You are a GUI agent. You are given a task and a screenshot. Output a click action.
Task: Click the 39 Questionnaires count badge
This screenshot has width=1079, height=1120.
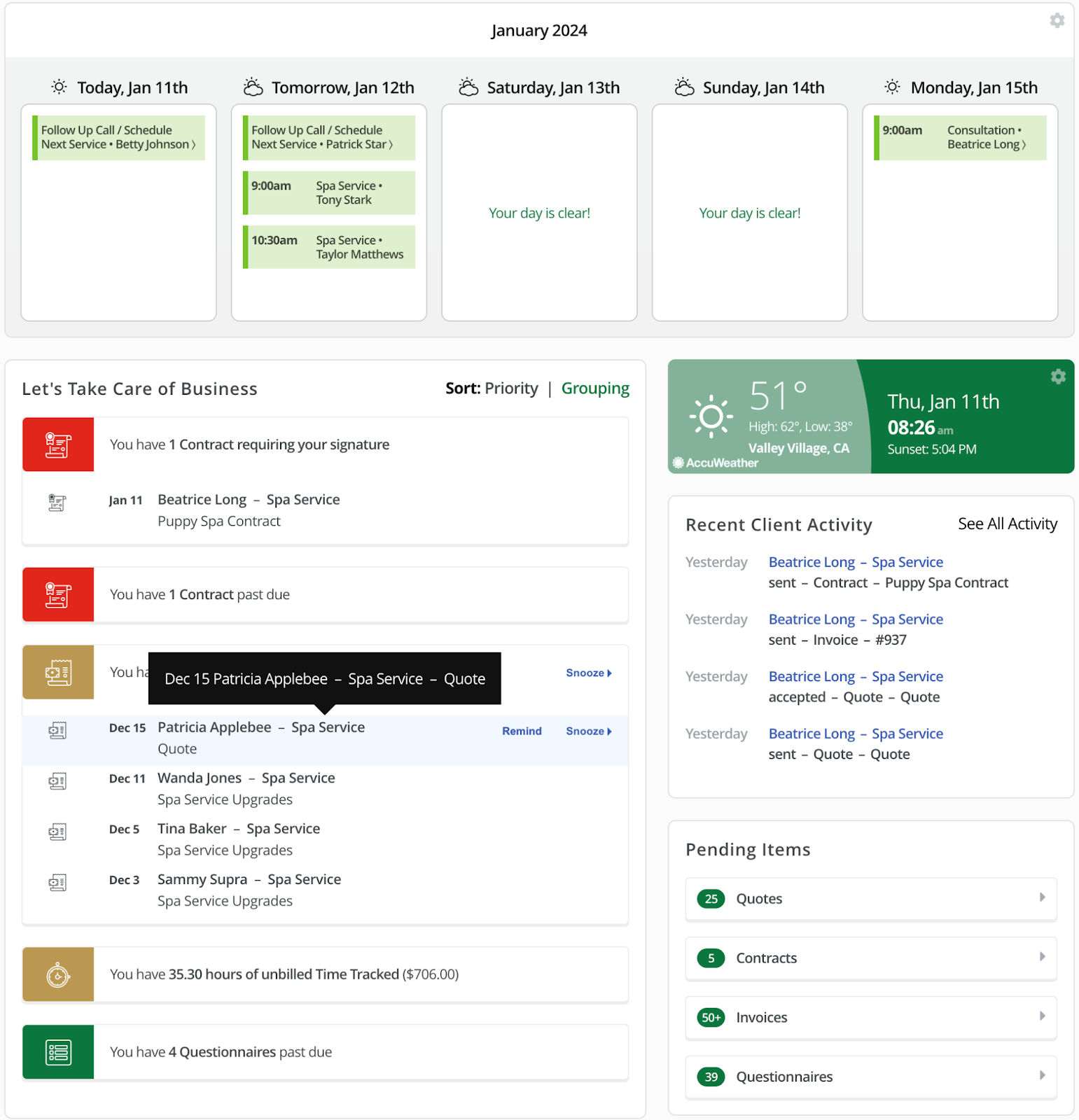(711, 1077)
